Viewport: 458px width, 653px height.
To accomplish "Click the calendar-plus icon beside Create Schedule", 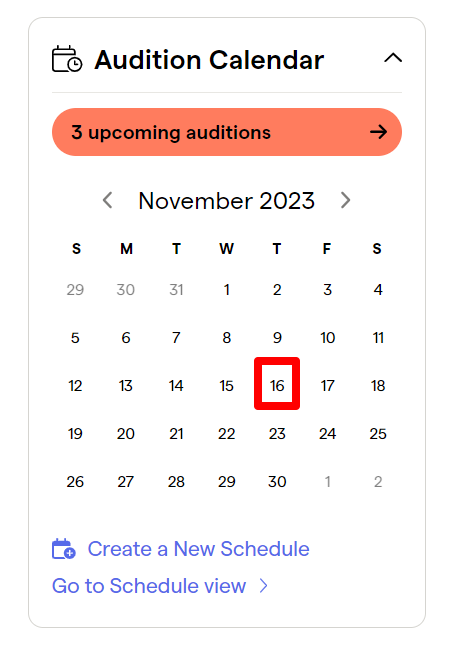I will [x=63, y=548].
